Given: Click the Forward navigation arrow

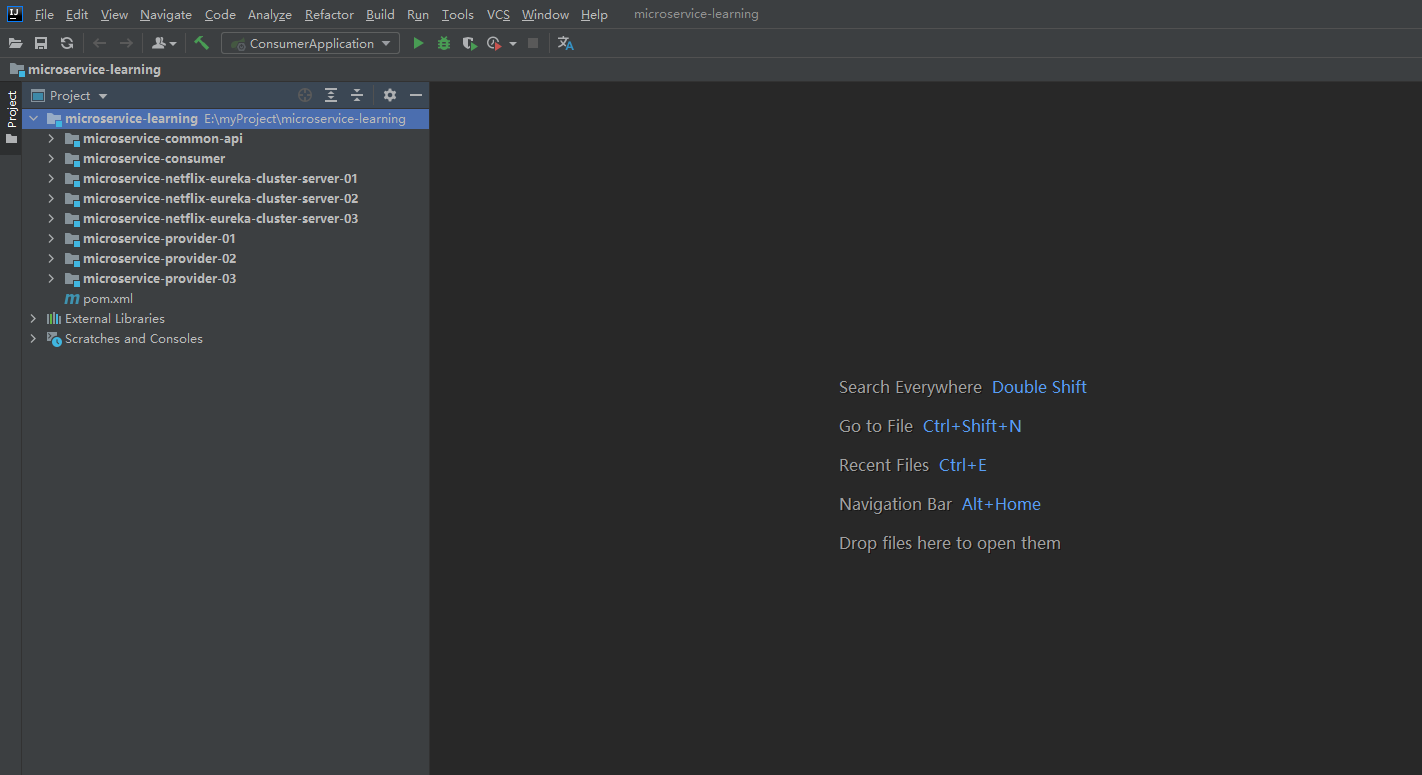Looking at the screenshot, I should point(126,43).
